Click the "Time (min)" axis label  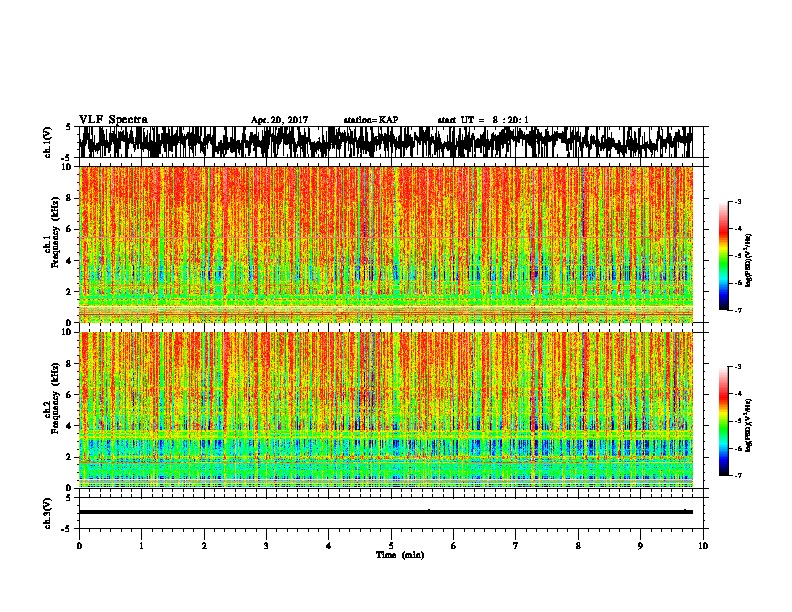click(400, 555)
